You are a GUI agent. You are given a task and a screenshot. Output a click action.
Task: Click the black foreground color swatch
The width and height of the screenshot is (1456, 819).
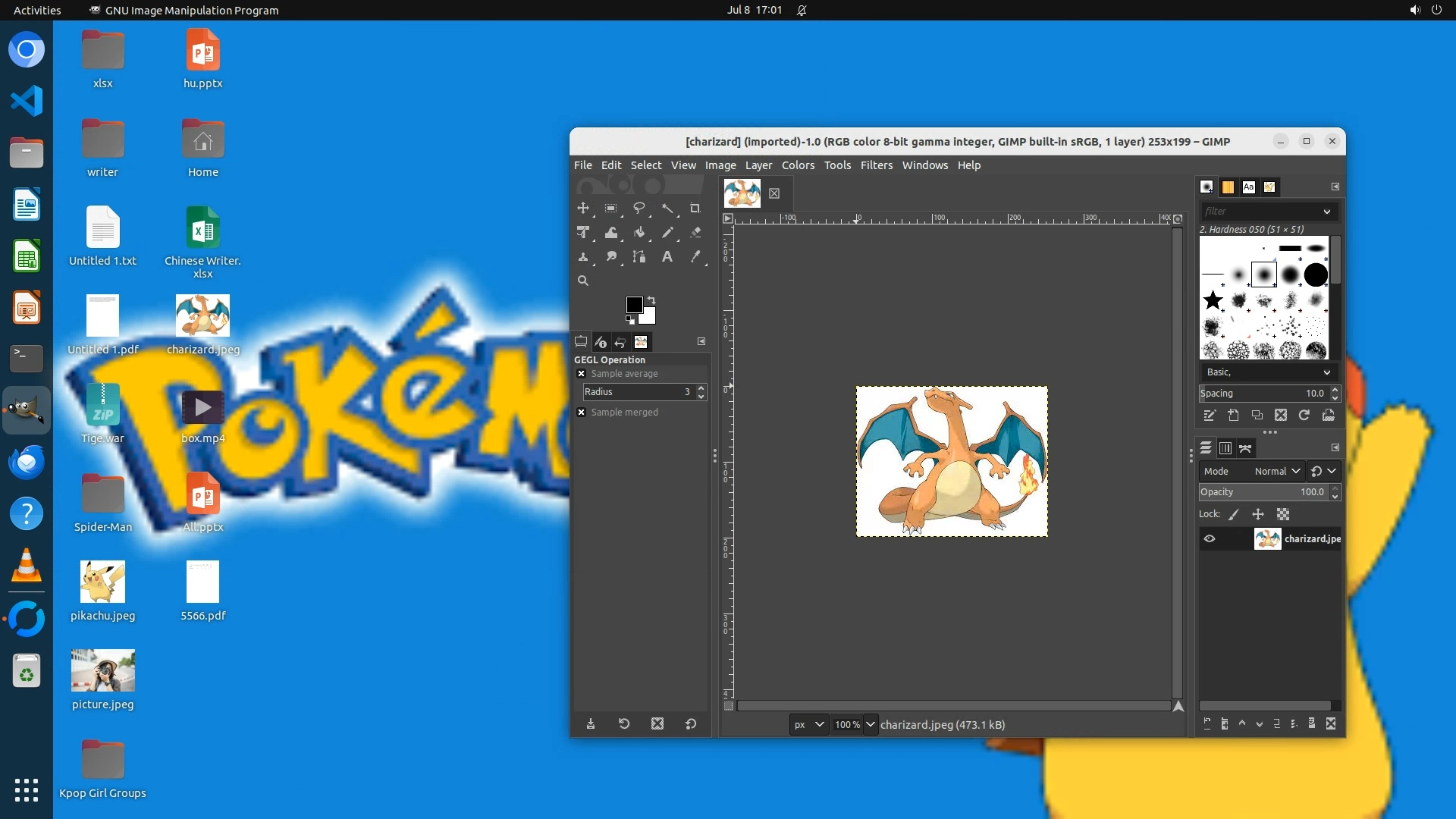tap(634, 305)
